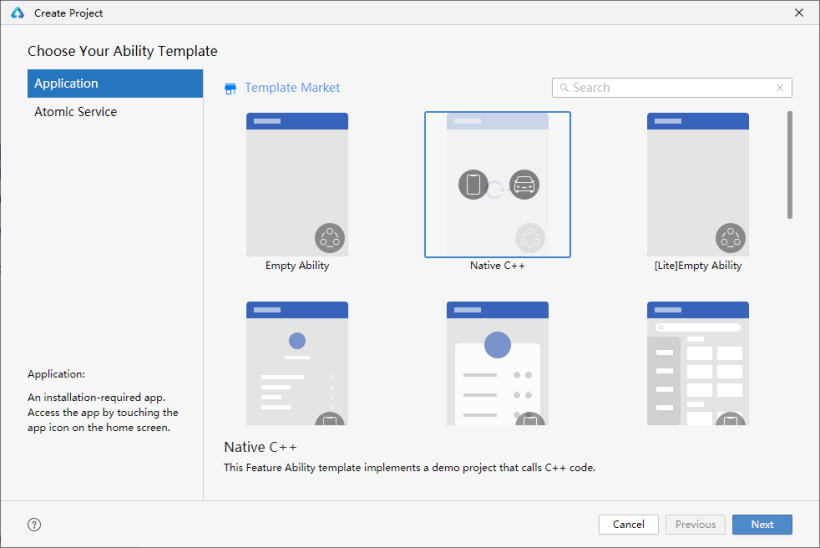Click the Native C++ label under thumbnail
The height and width of the screenshot is (548, 820).
point(497,266)
